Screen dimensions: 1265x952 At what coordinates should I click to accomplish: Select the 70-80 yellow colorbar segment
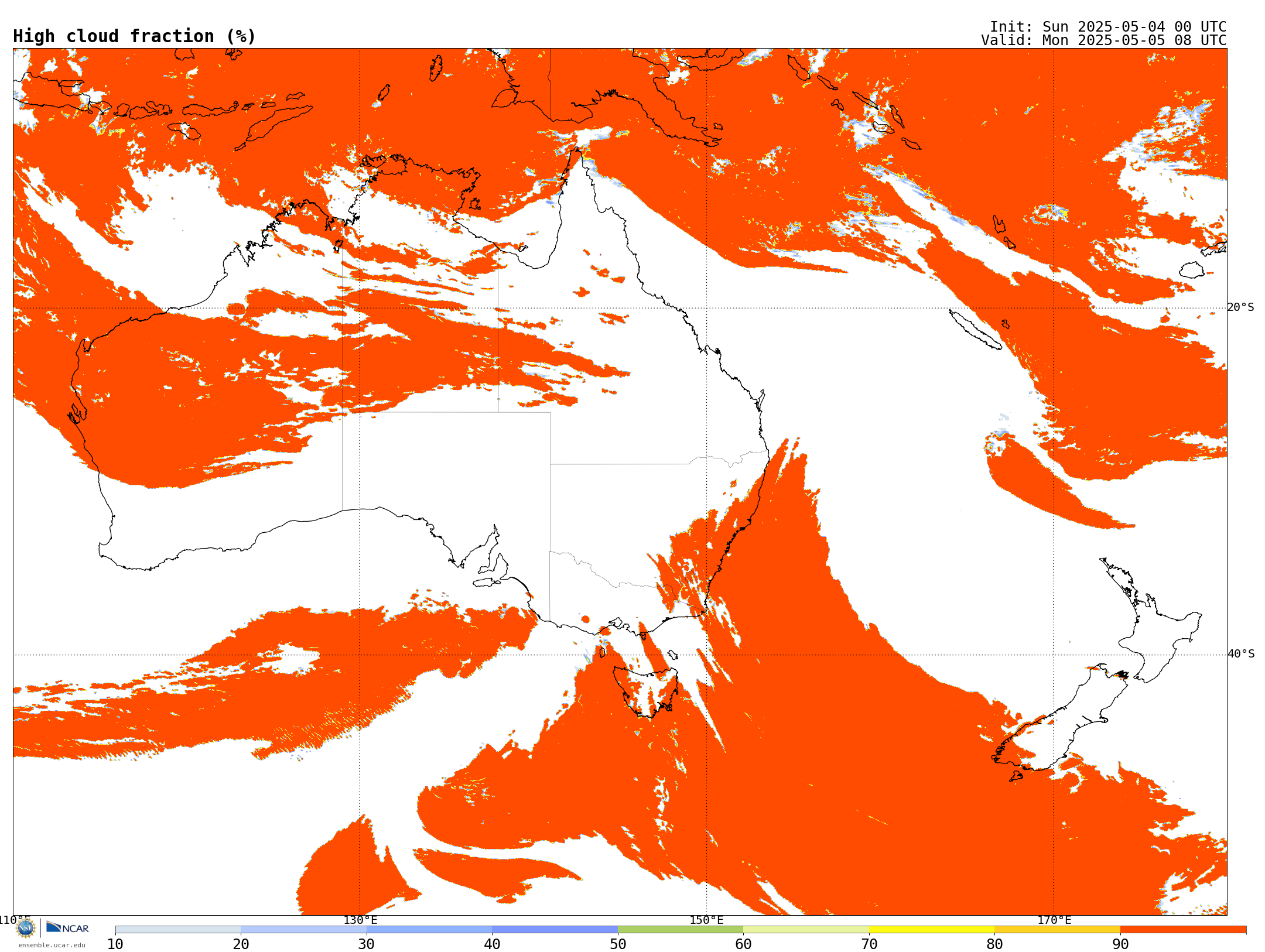[x=932, y=930]
